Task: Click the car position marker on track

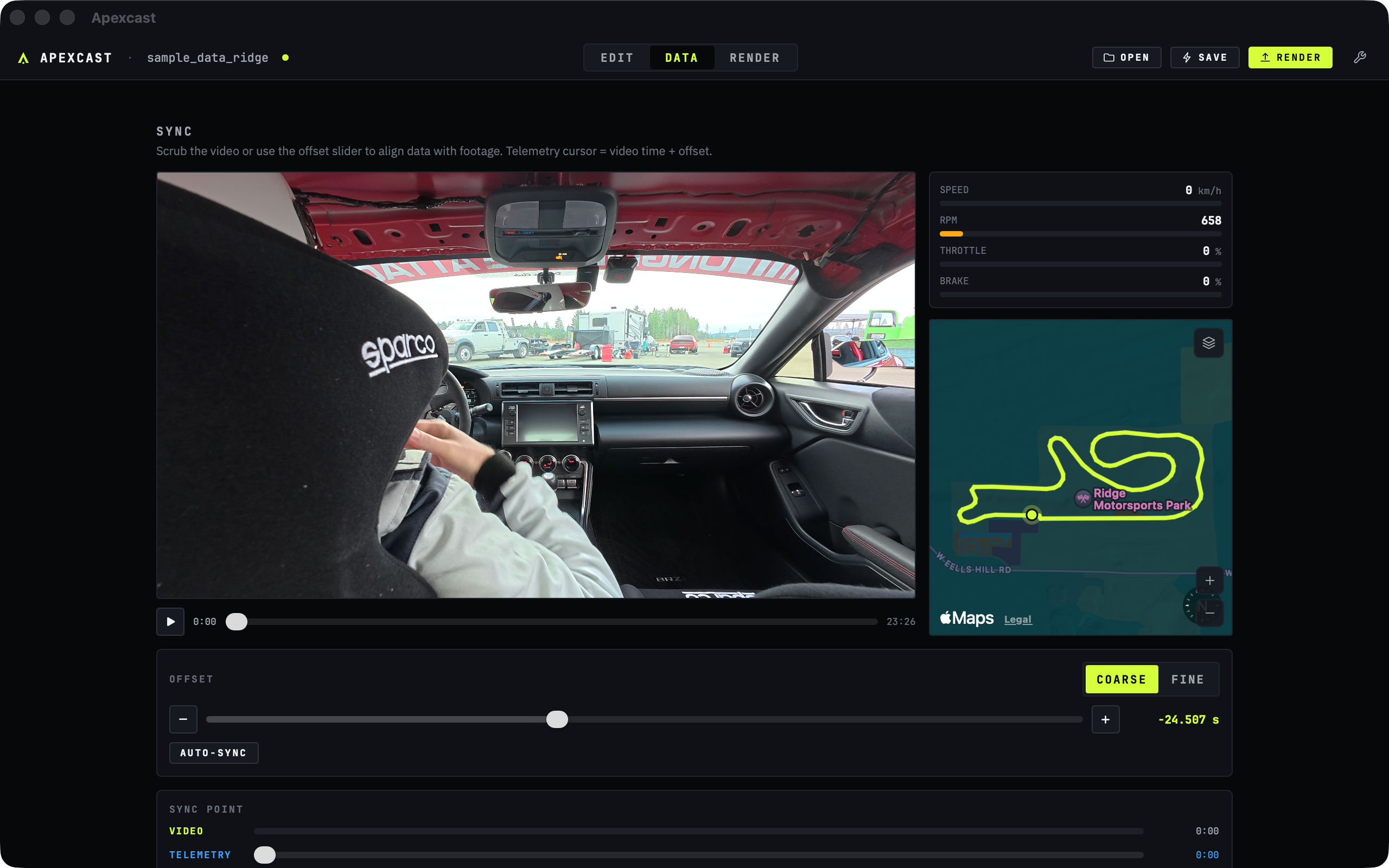Action: [1031, 515]
